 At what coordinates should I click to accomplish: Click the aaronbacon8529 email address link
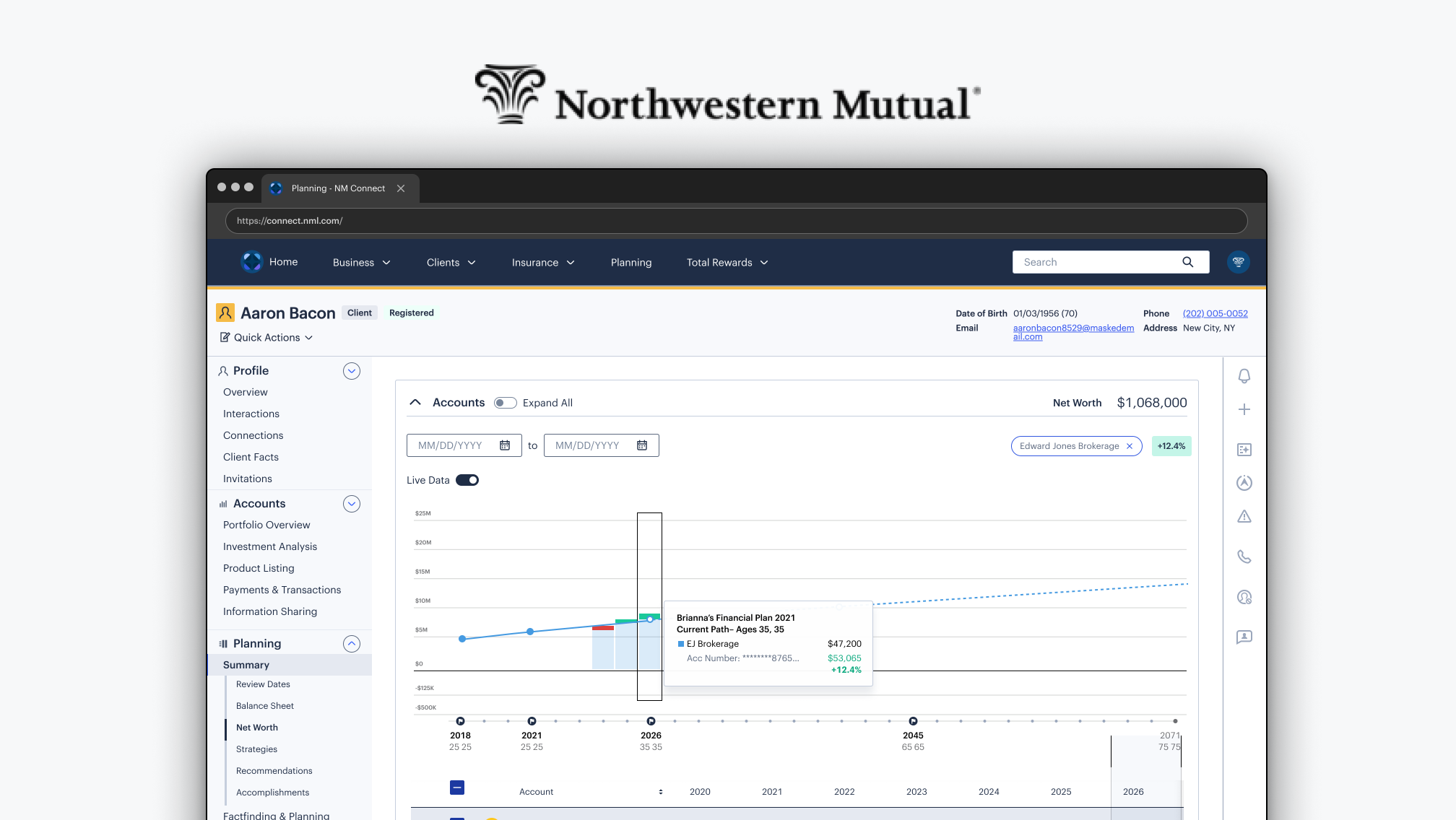click(1073, 332)
